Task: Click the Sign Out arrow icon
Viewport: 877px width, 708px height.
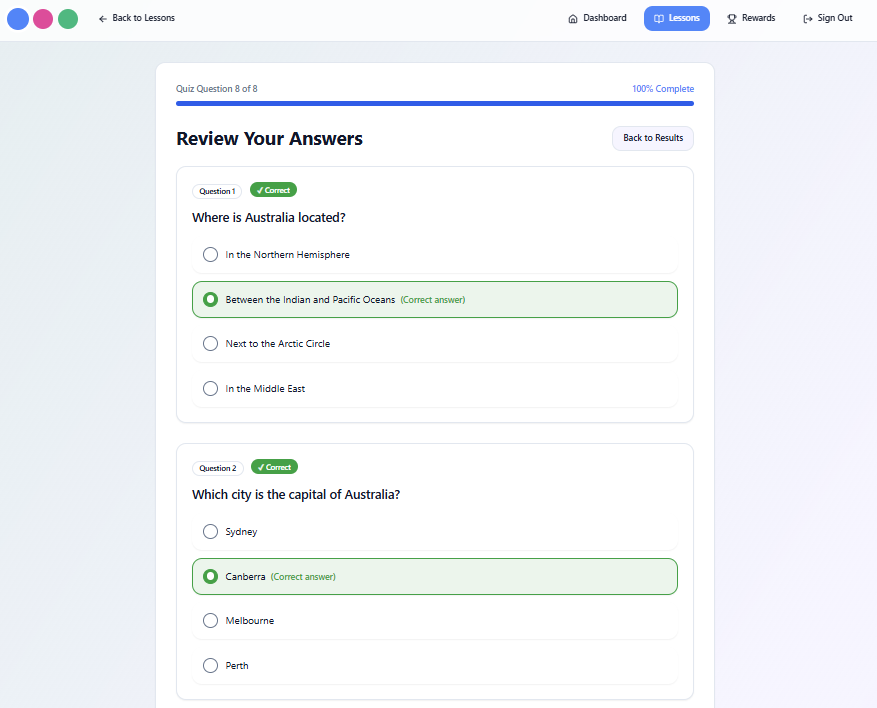Action: tap(808, 19)
